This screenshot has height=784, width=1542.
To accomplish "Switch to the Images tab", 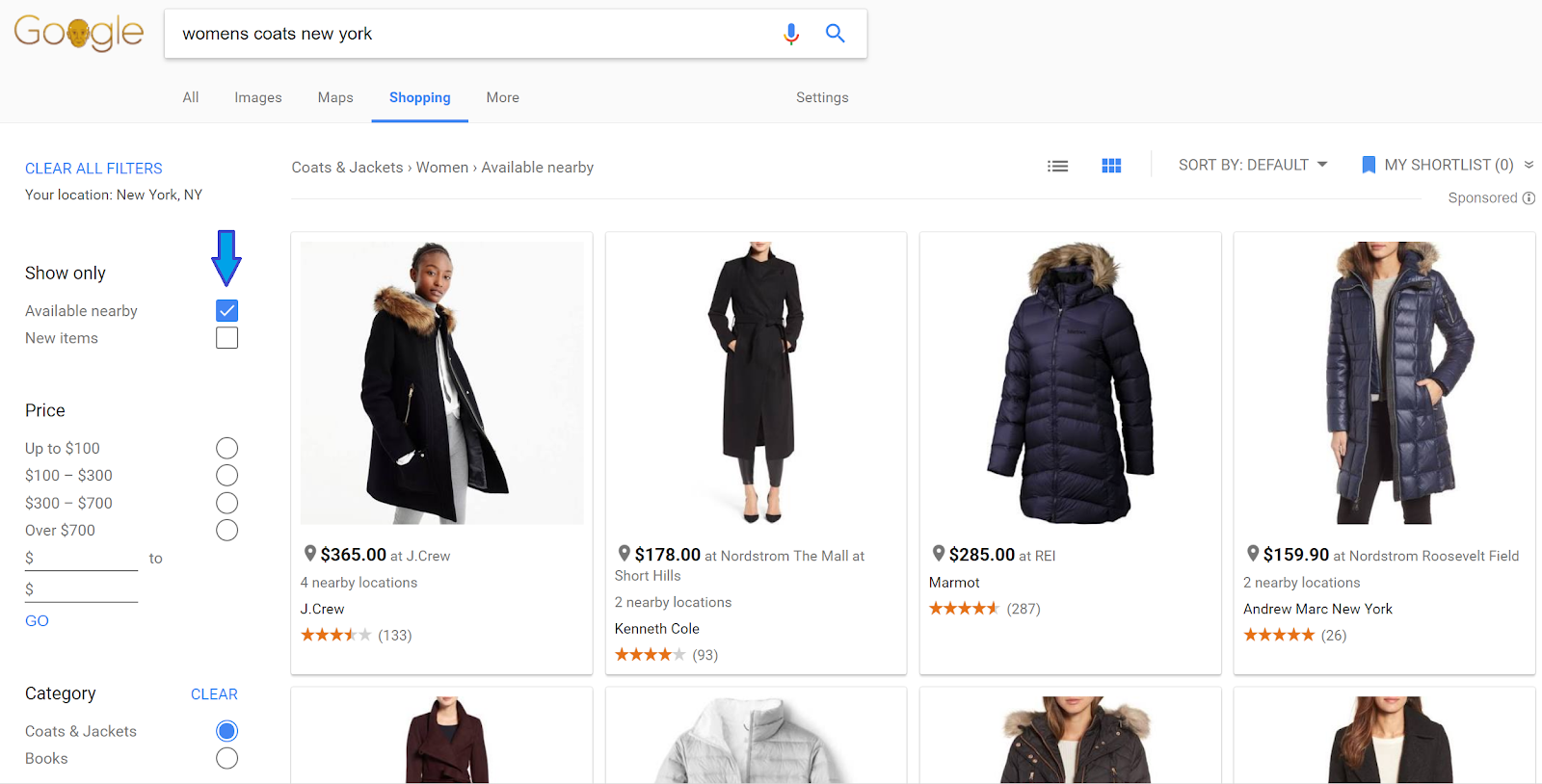I will (258, 97).
